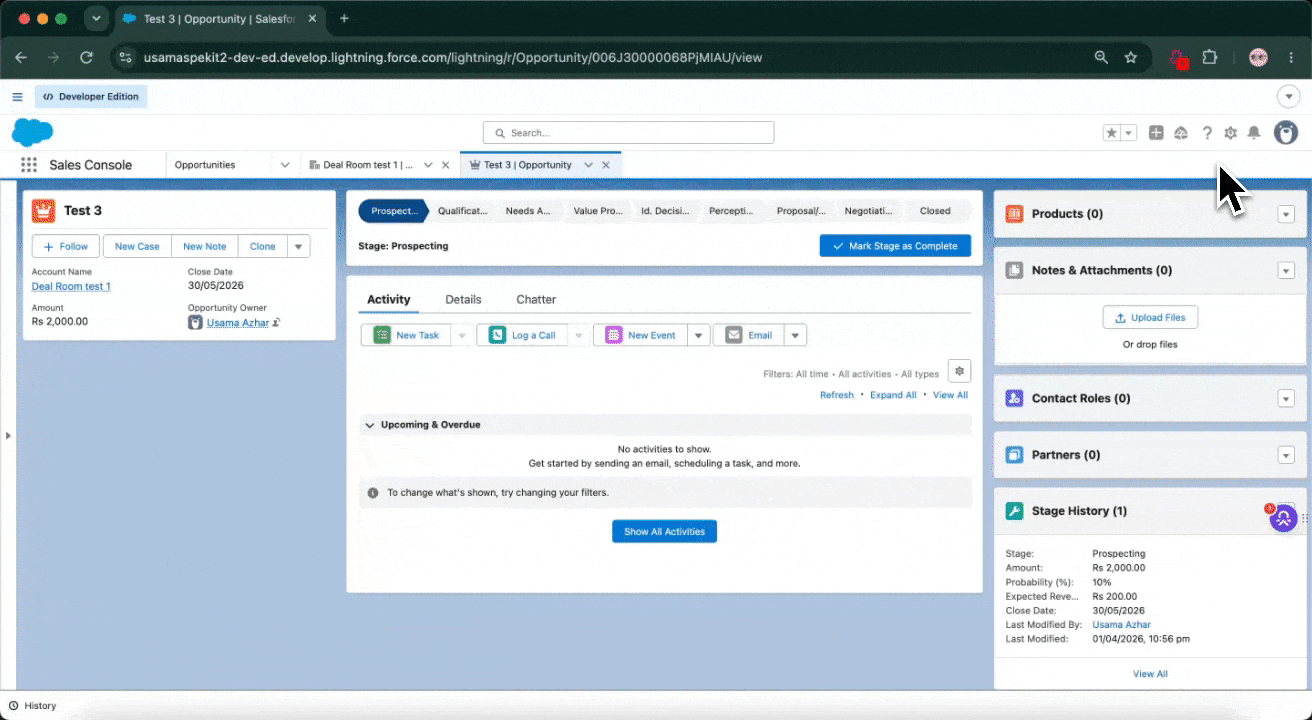
Task: Open the Usama Azhar owner link
Action: coord(238,323)
